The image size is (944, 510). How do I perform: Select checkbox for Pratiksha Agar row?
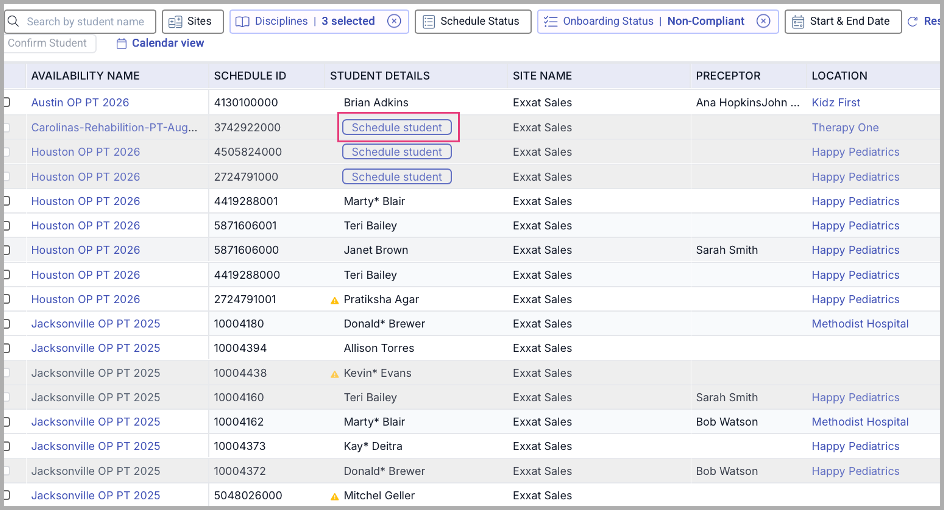(x=7, y=299)
